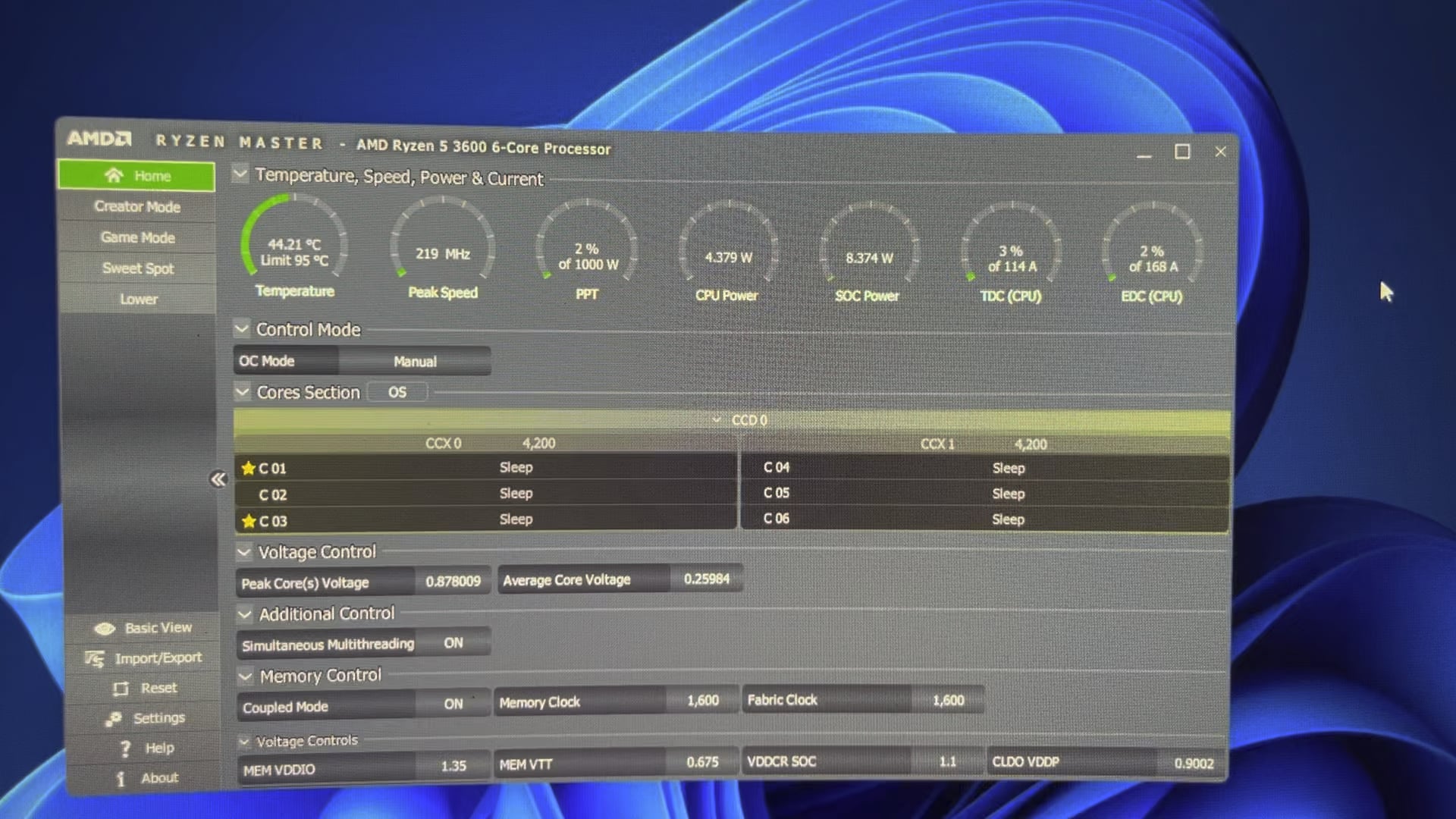
Task: Toggle Simultaneous Multithreading ON value
Action: click(453, 643)
